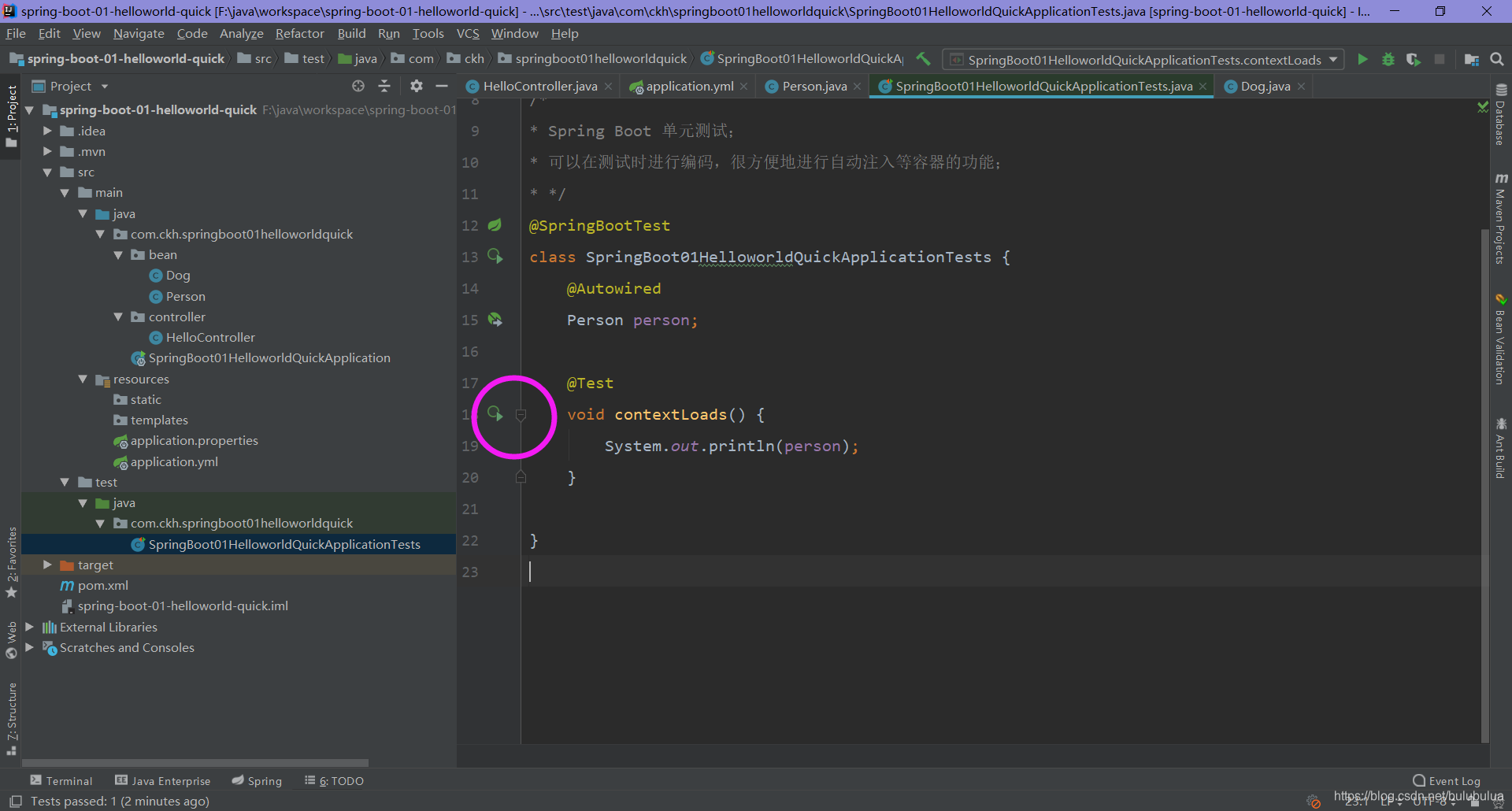Select HelloController in project tree
The height and width of the screenshot is (811, 1512).
pos(210,337)
